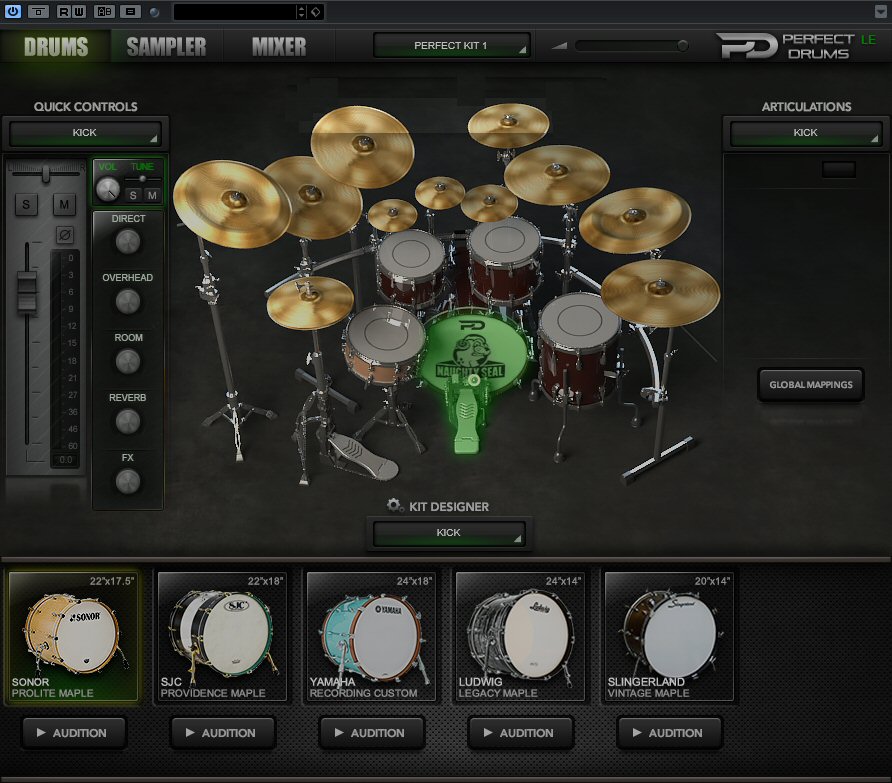Mute the channel with the large M button
Image resolution: width=892 pixels, height=783 pixels.
click(64, 204)
